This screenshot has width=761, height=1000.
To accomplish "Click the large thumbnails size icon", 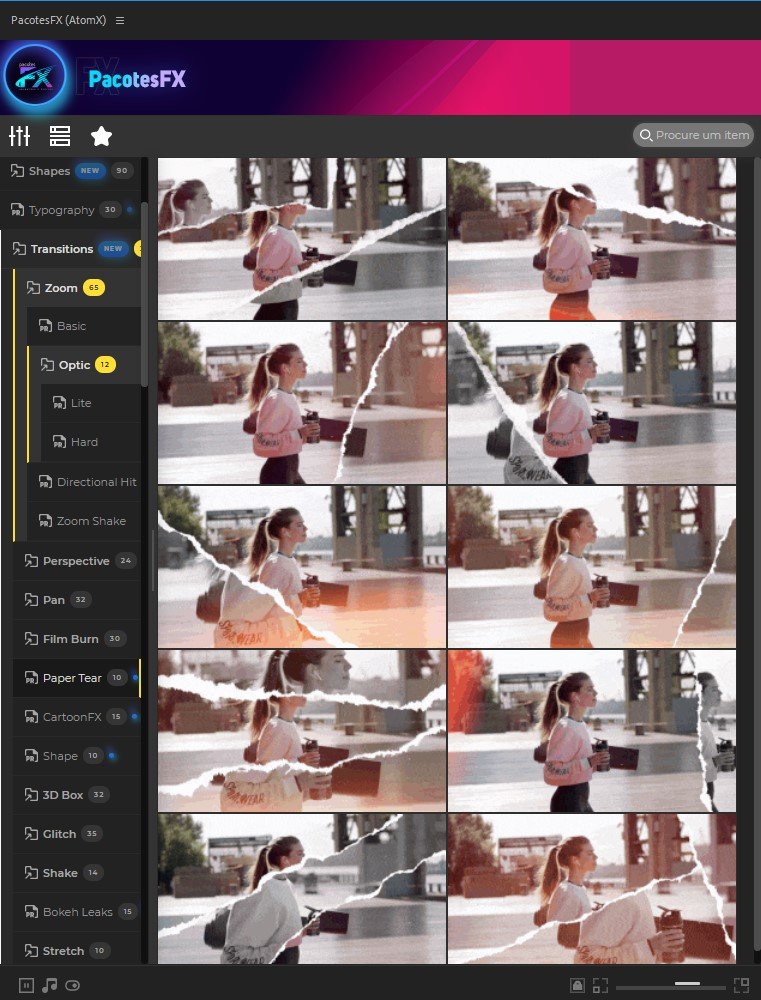I will 741,985.
